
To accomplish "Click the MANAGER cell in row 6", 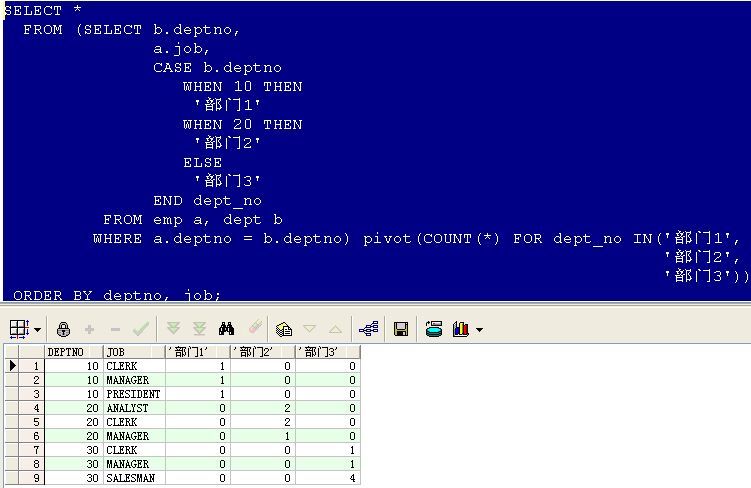I will click(x=134, y=436).
